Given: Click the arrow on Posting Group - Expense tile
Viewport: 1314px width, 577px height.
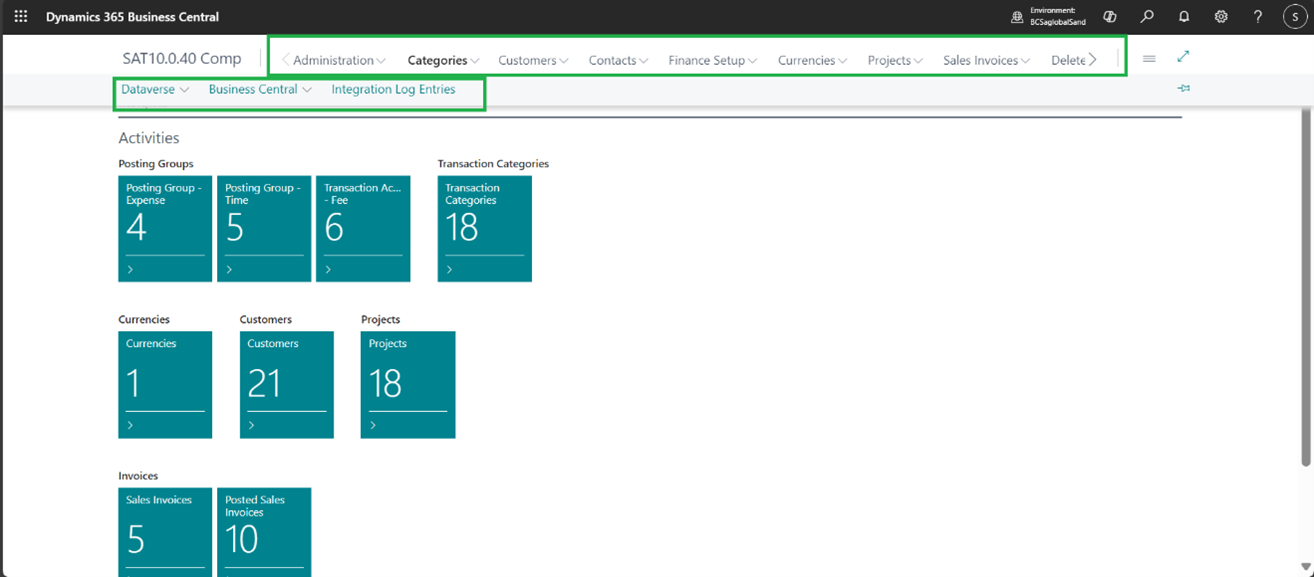Looking at the screenshot, I should pyautogui.click(x=131, y=269).
